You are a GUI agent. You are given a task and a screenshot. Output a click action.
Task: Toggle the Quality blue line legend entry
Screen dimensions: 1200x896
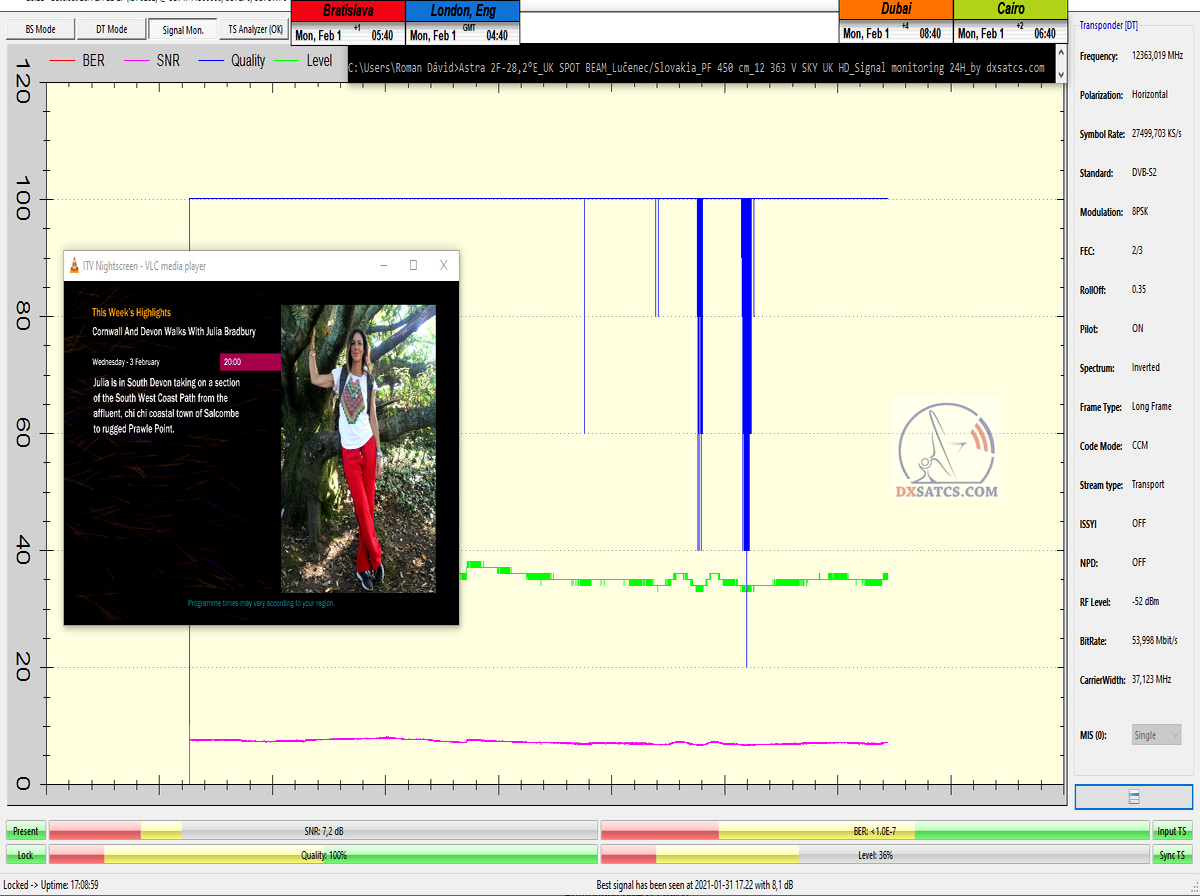click(233, 61)
